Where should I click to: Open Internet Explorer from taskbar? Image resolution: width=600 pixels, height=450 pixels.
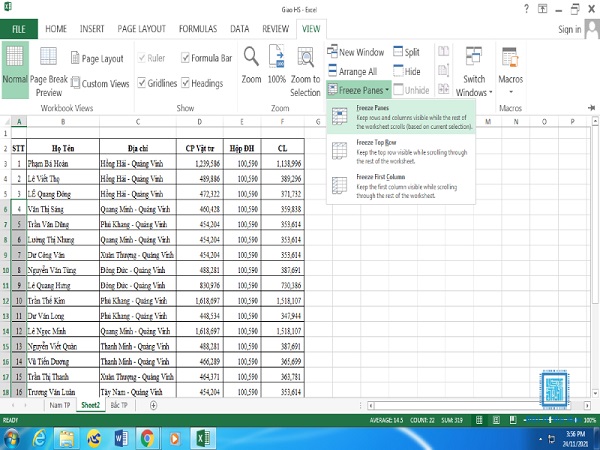point(39,438)
